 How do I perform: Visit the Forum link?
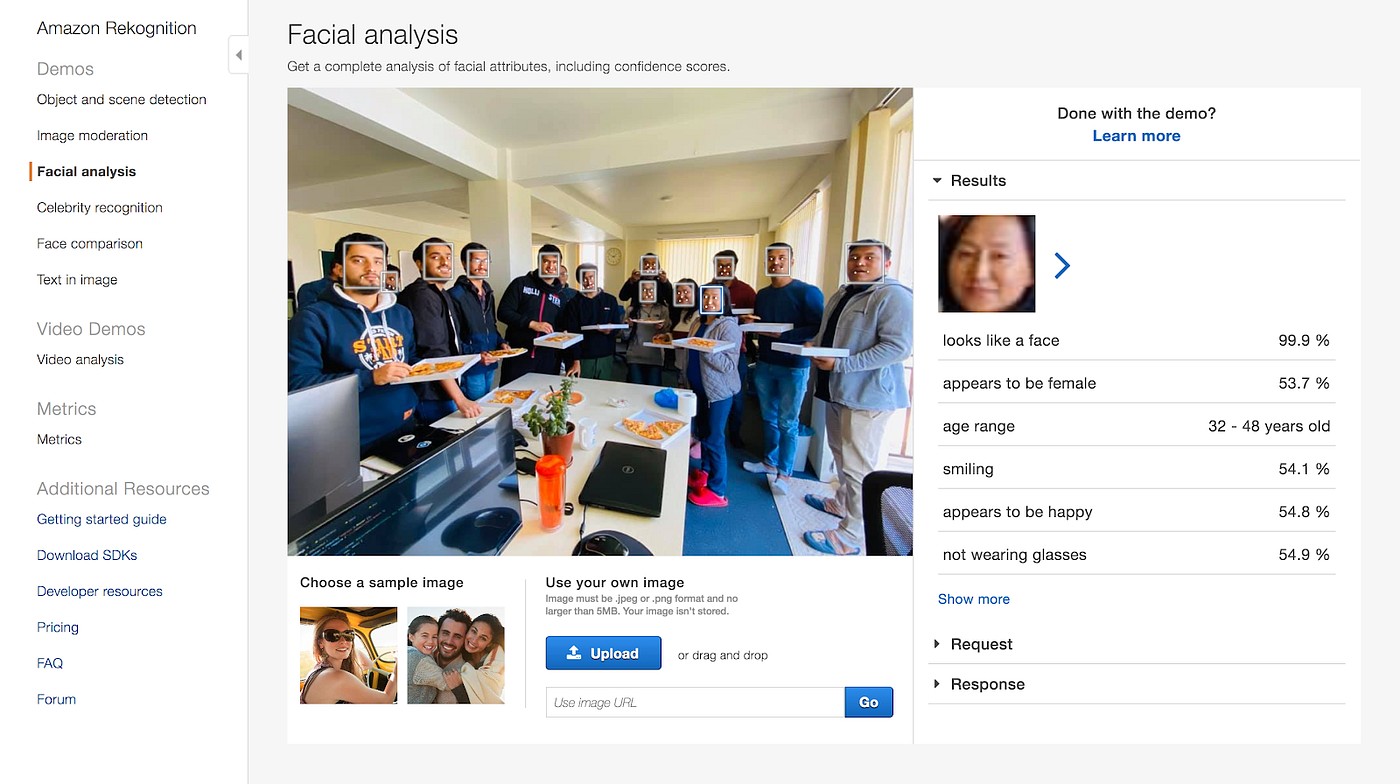[x=56, y=699]
